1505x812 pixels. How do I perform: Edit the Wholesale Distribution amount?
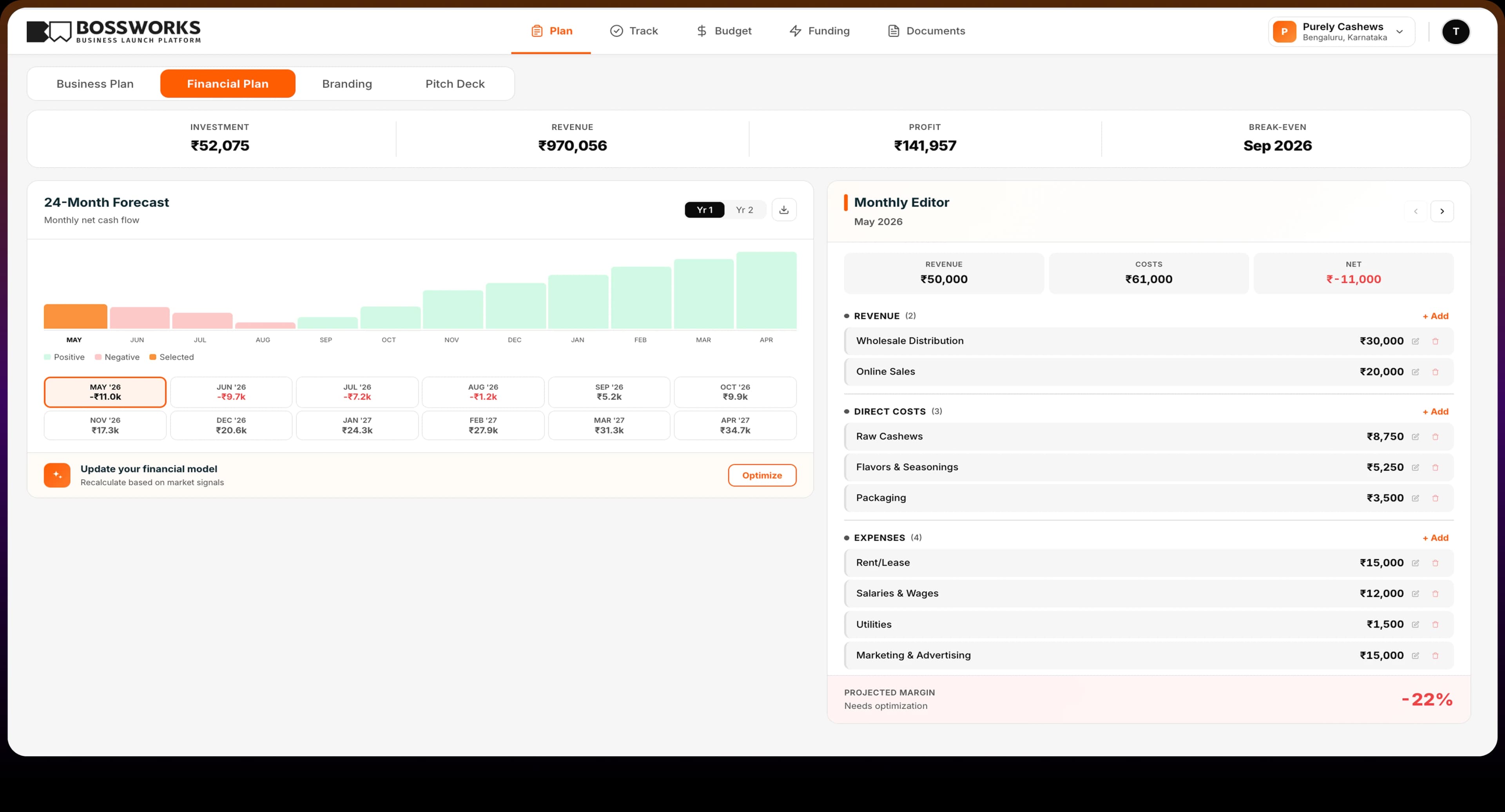1415,341
